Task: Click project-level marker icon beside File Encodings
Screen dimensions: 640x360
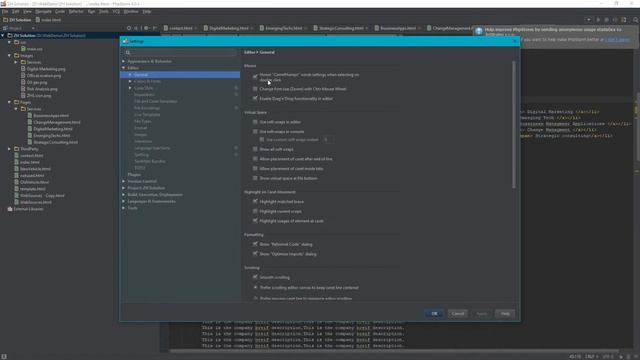Action: click(236, 108)
